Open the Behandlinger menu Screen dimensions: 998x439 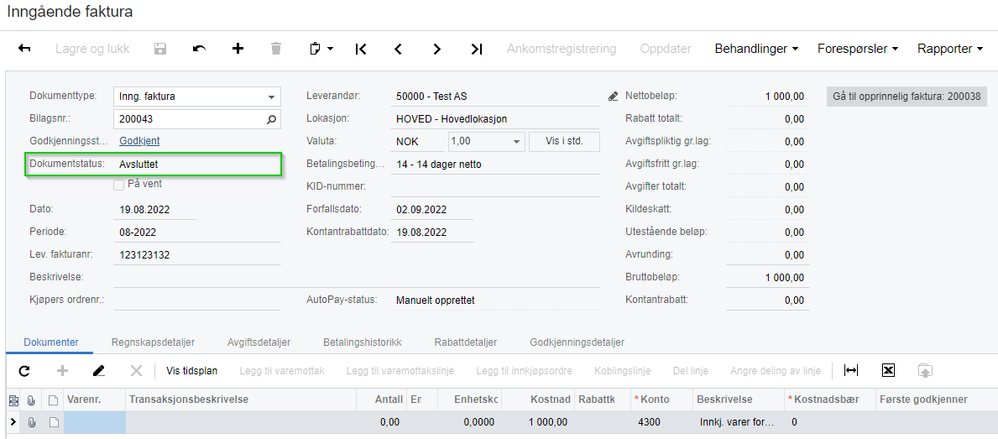coord(756,48)
